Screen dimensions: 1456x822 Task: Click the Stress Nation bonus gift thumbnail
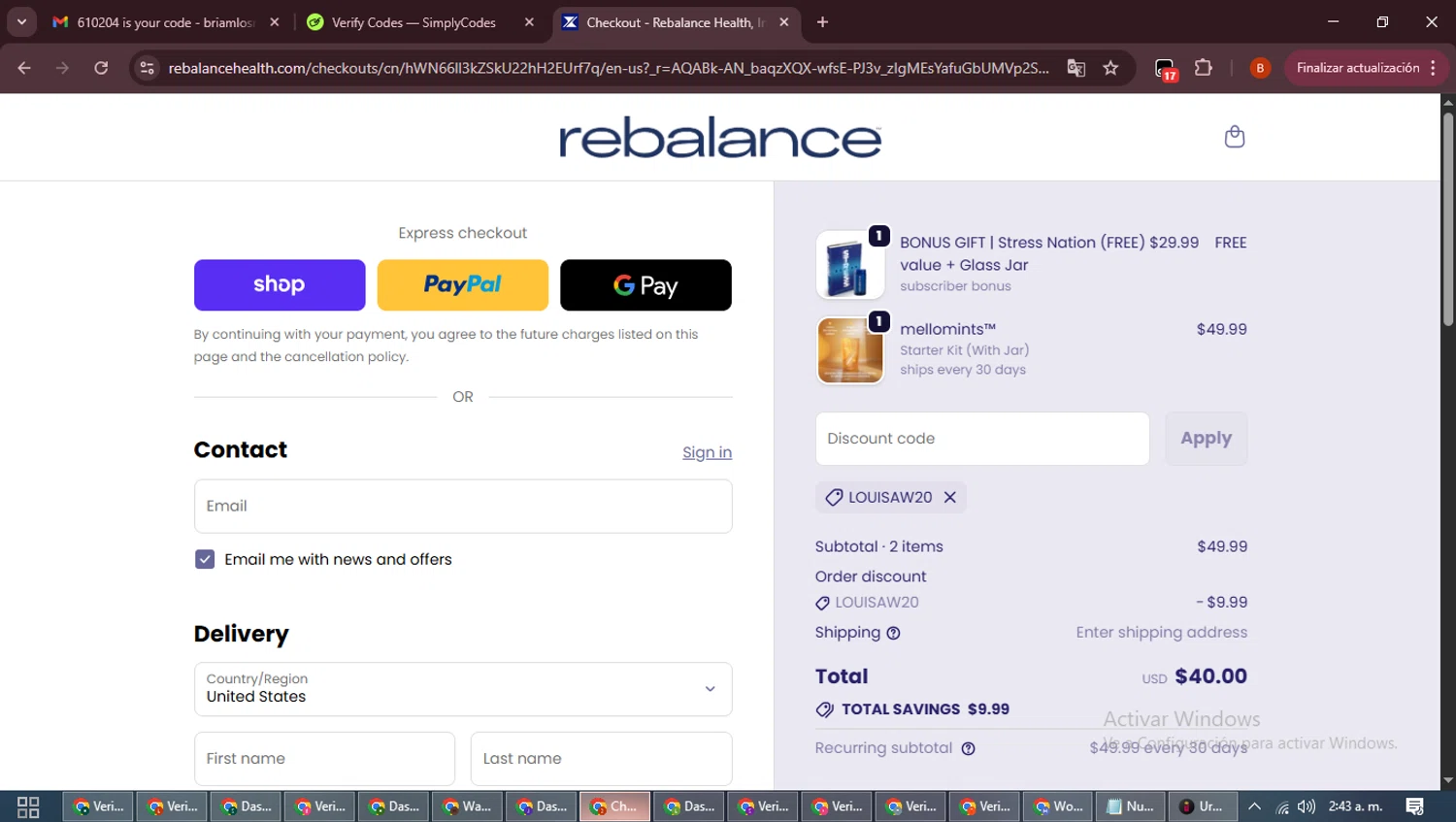coord(849,265)
